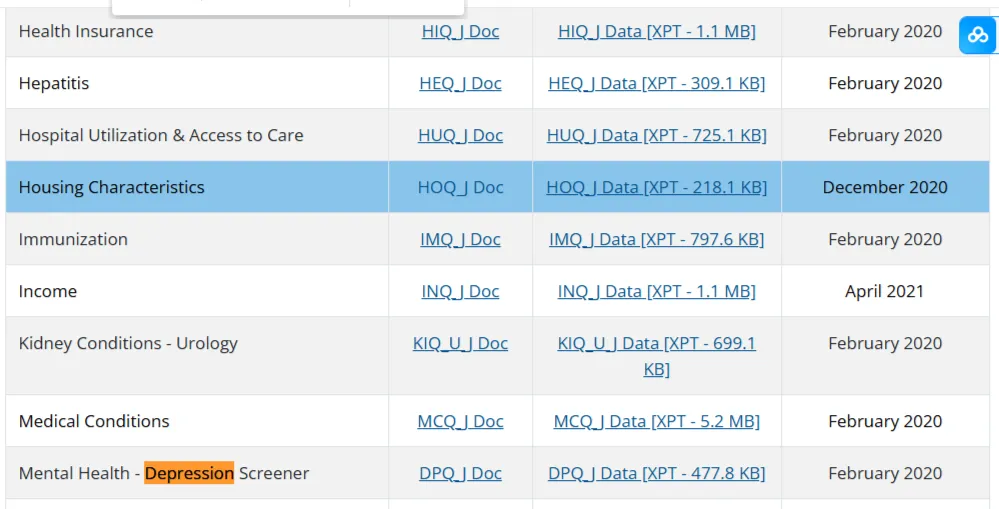Viewport: 999px width, 509px height.
Task: Select the highlighted Housing Characteristics row name
Action: [111, 187]
